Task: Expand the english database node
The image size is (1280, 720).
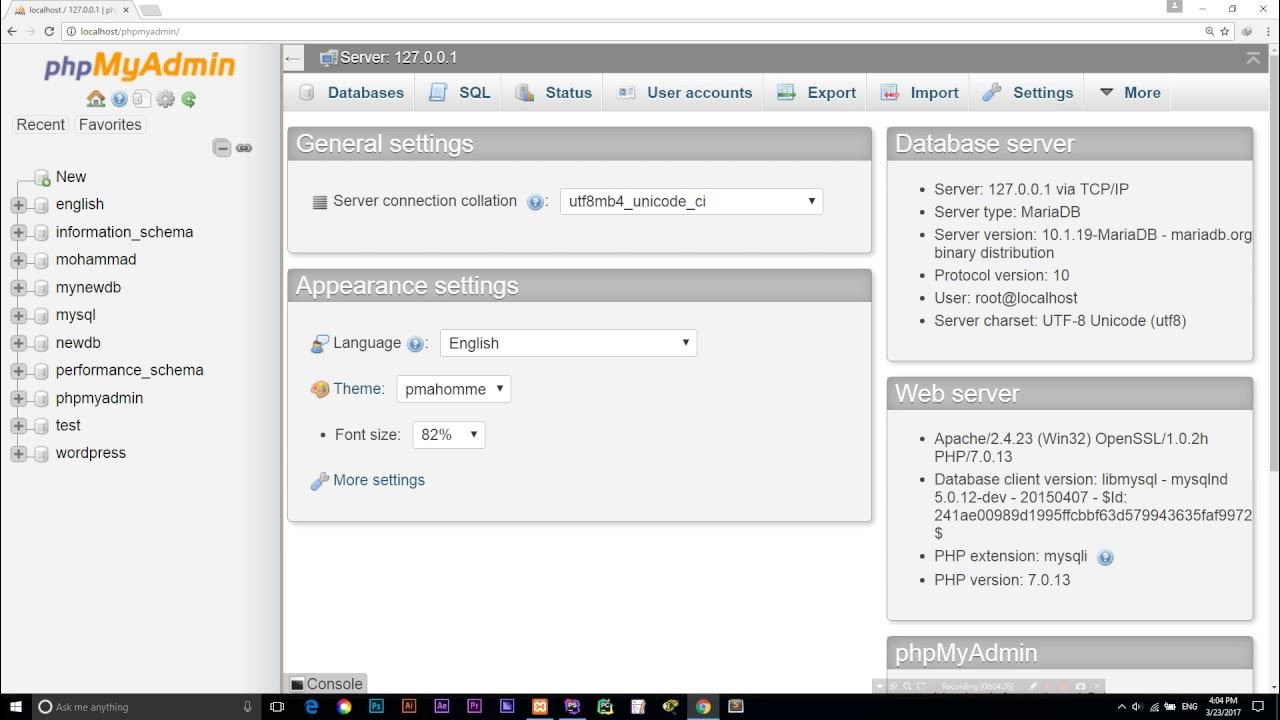Action: point(18,205)
